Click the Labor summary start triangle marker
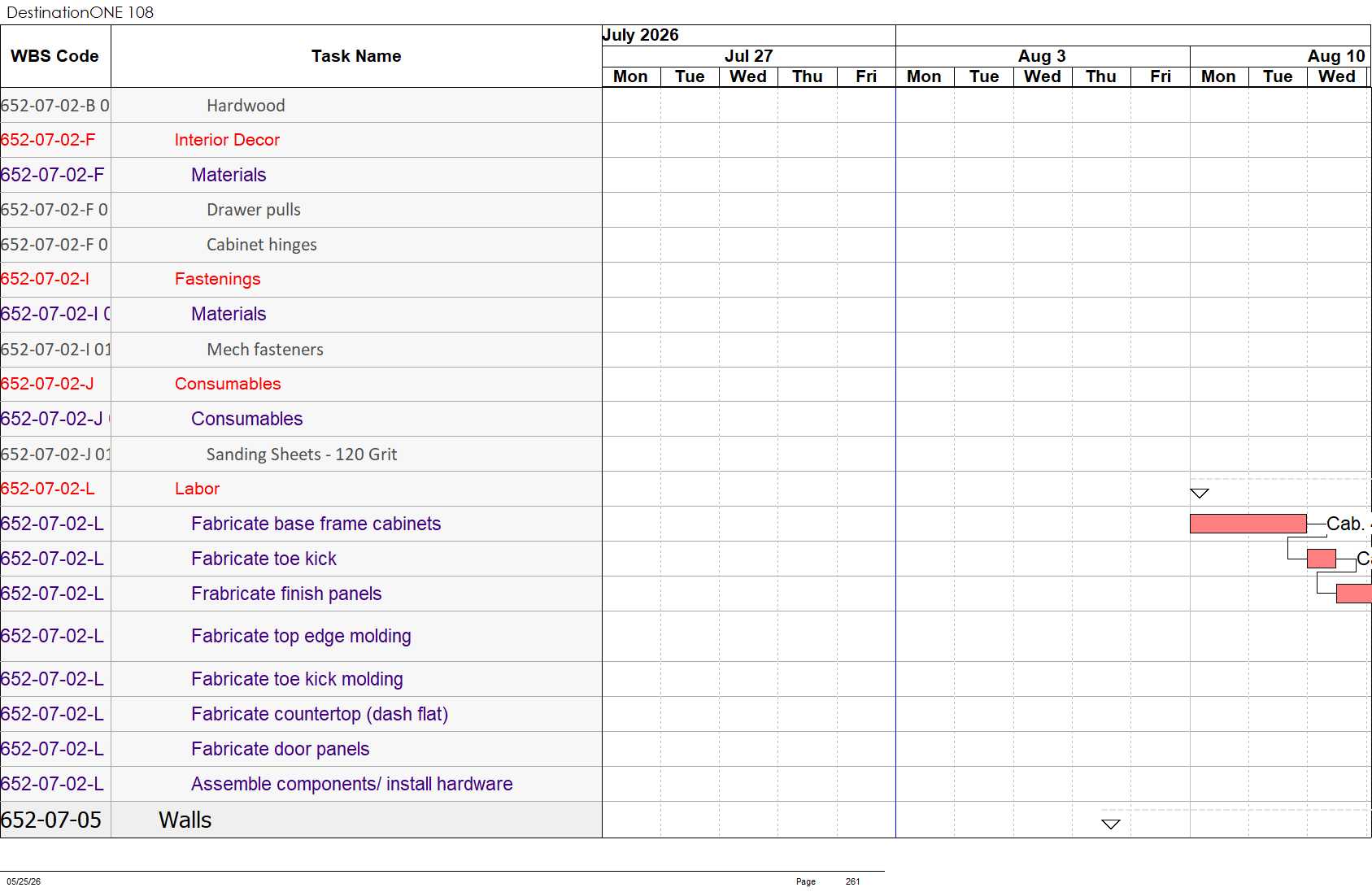 1200,493
